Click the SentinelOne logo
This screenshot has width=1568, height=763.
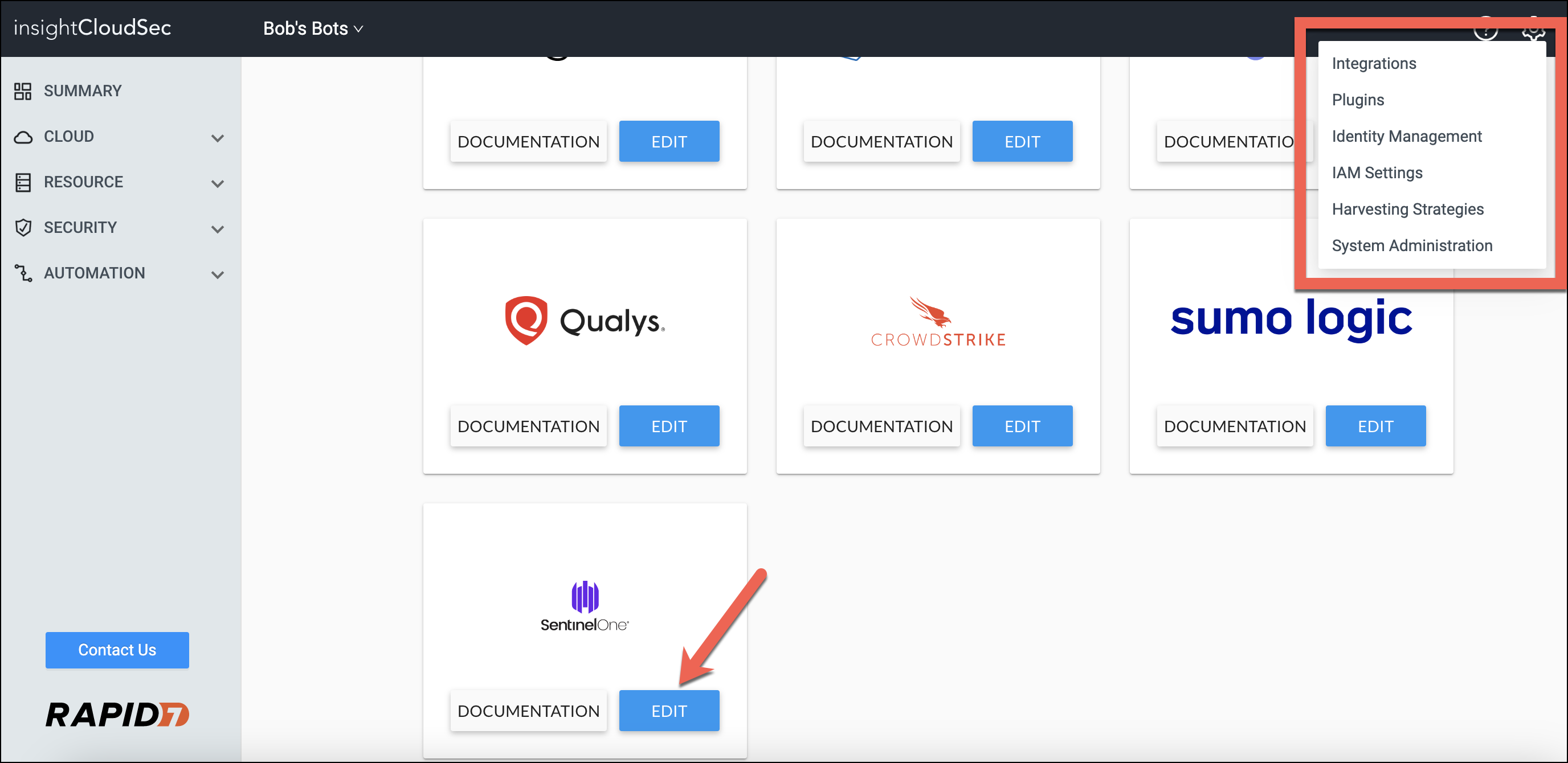tap(585, 606)
